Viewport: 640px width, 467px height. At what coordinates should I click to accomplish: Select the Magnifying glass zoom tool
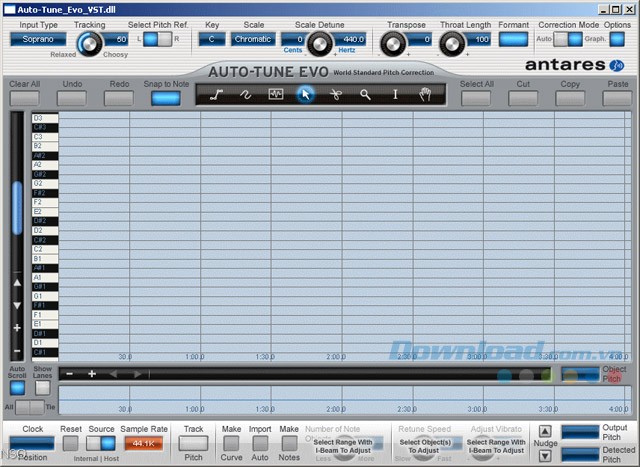[x=365, y=95]
